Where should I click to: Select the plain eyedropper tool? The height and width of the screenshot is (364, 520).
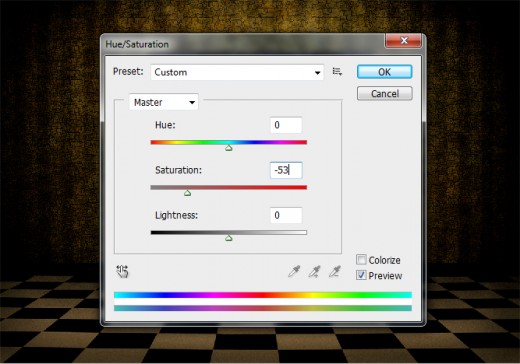click(294, 271)
